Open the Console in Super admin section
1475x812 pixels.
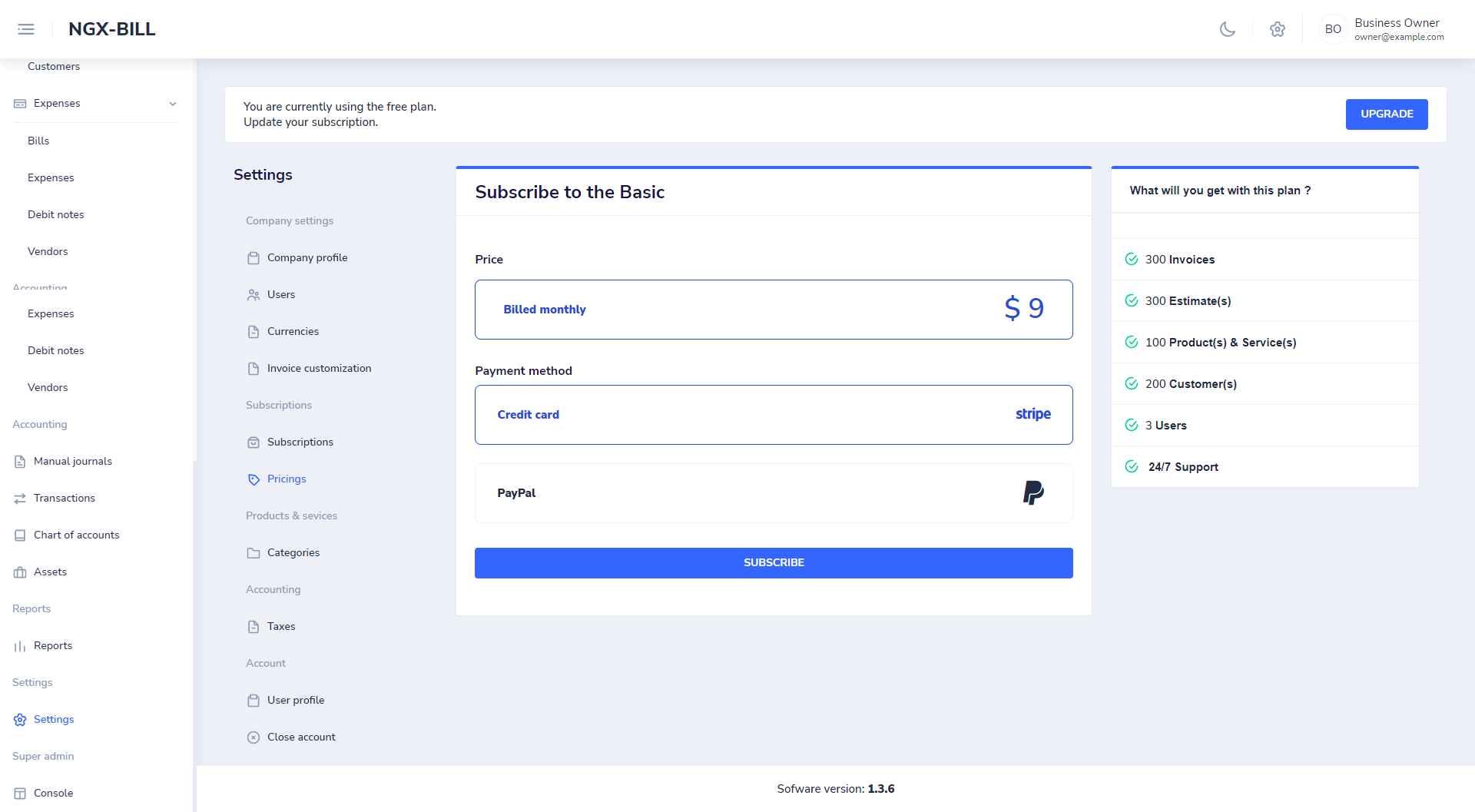click(x=54, y=793)
